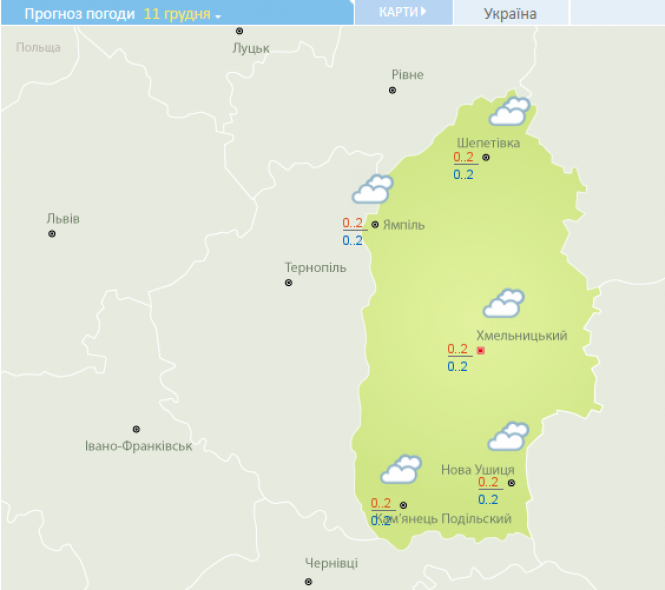The height and width of the screenshot is (590, 665).
Task: Switch to the Україна tab
Action: tap(510, 14)
